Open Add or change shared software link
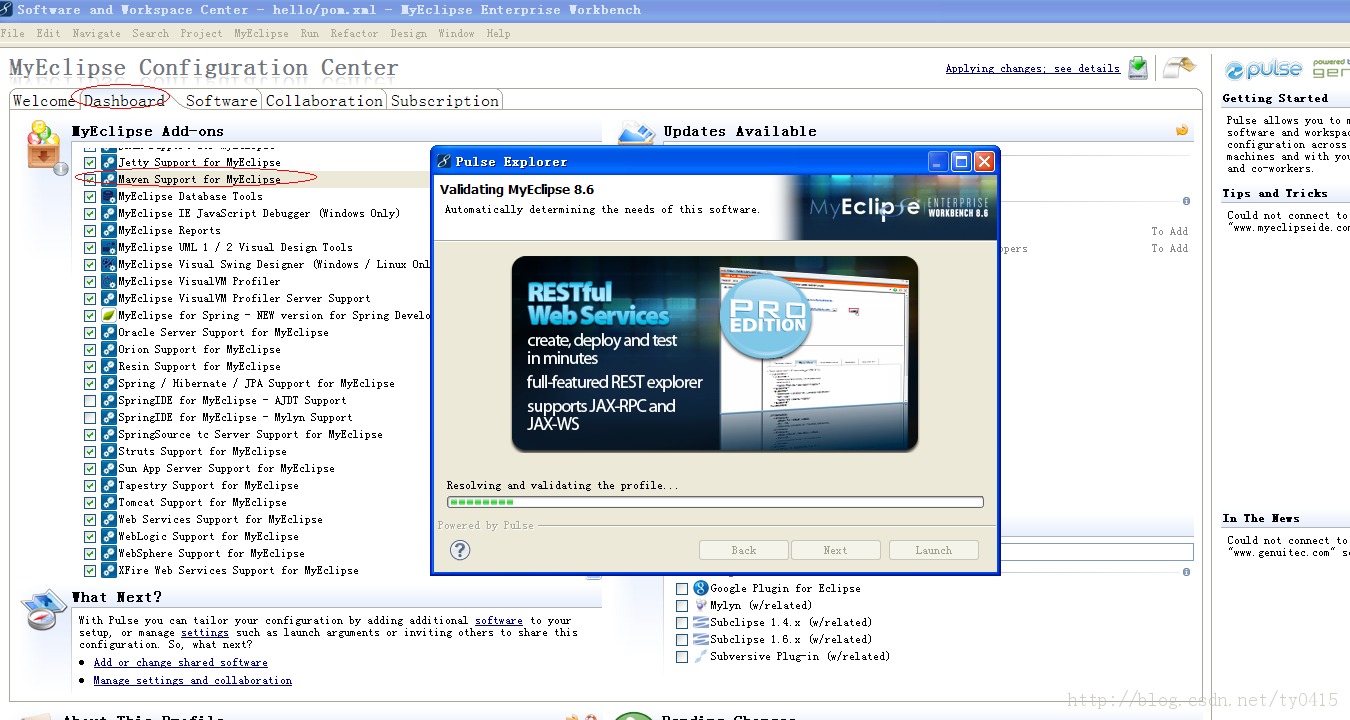Image resolution: width=1350 pixels, height=720 pixels. (181, 662)
